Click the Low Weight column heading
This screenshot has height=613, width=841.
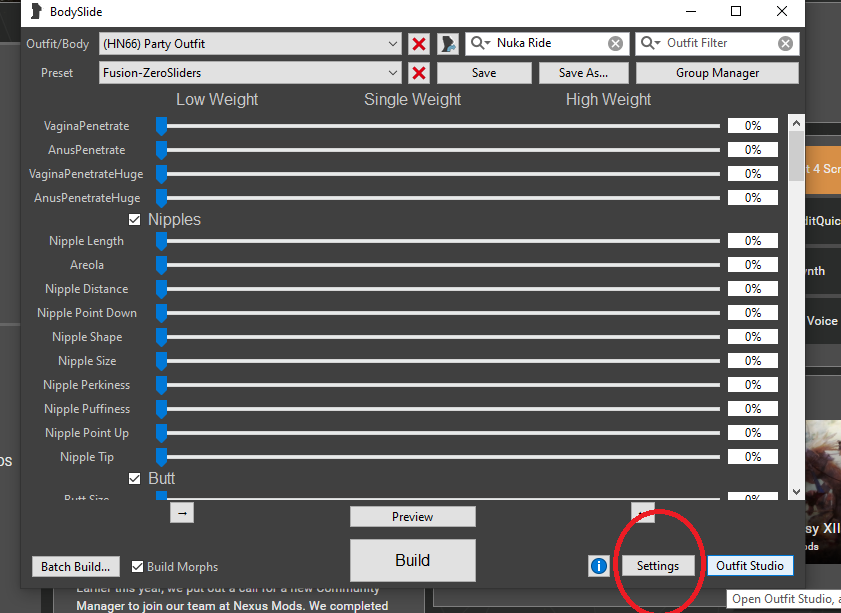pyautogui.click(x=217, y=100)
